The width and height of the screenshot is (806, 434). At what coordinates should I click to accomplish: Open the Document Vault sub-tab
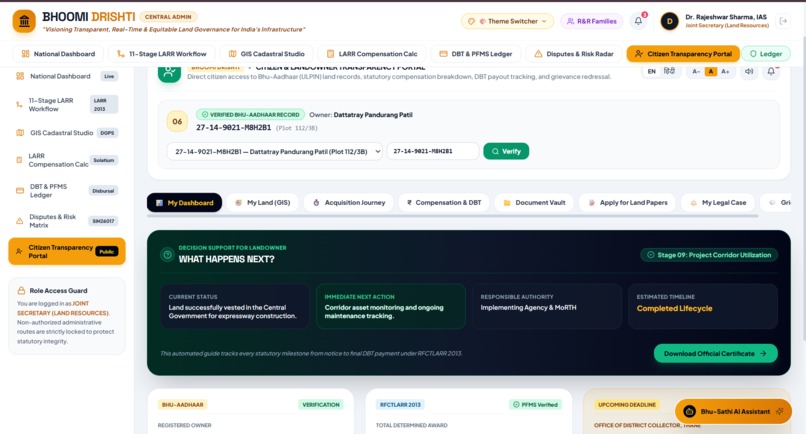click(x=534, y=203)
